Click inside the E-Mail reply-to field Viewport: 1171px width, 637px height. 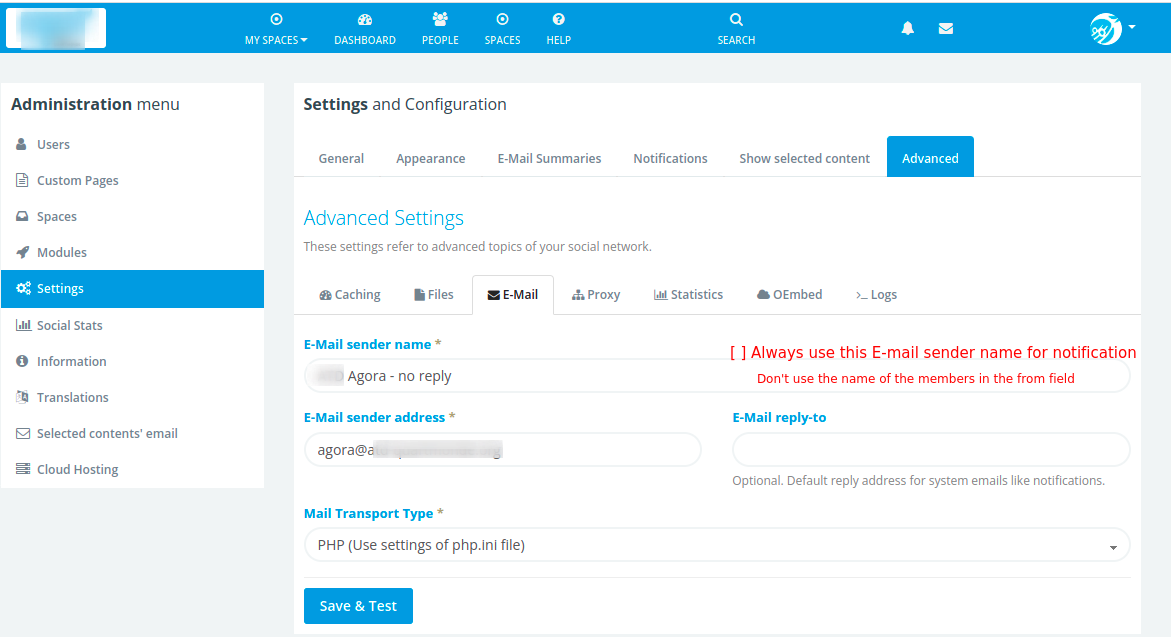[930, 449]
